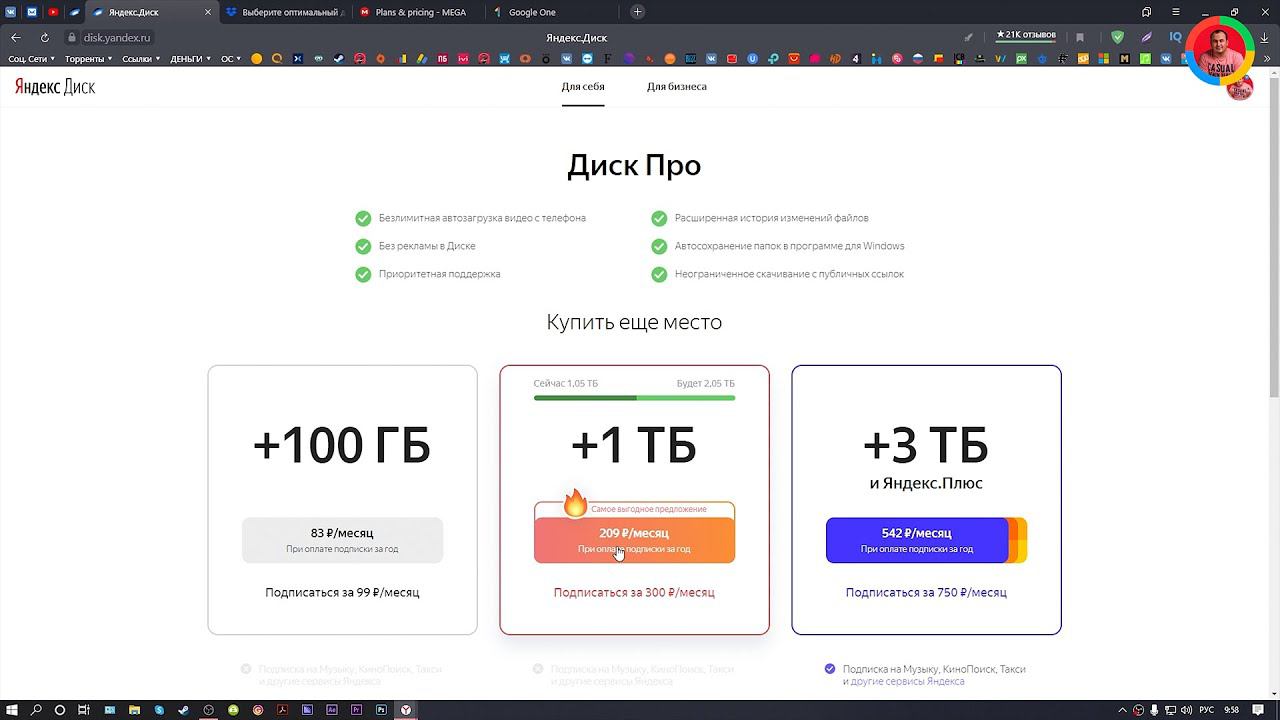This screenshot has height=720, width=1280.
Task: Open другие сервисы Яндекса link
Action: point(907,681)
